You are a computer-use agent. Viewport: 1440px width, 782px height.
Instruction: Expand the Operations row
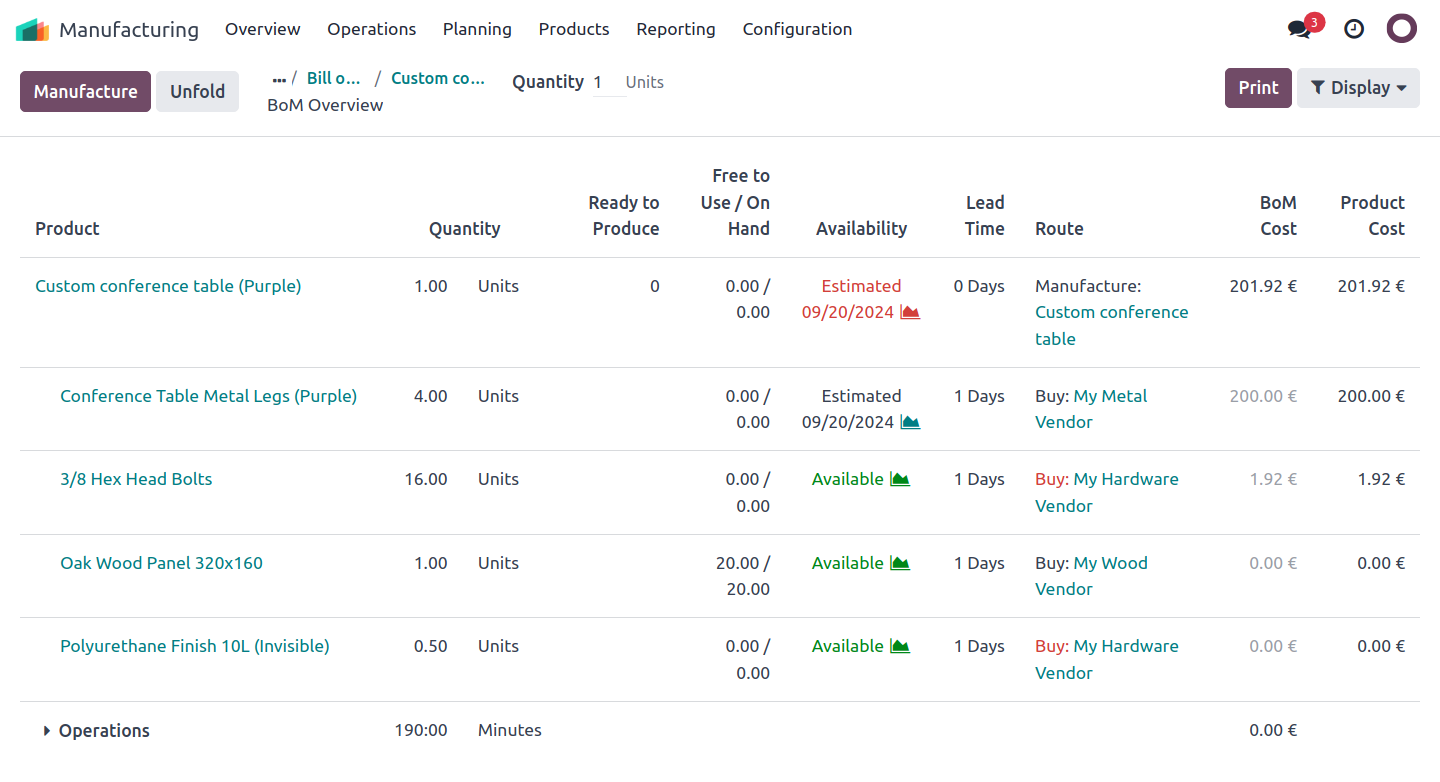coord(47,731)
